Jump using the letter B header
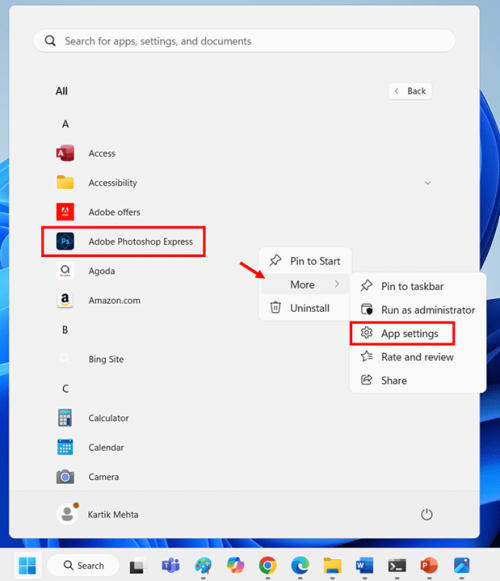The height and width of the screenshot is (581, 500). coord(65,330)
